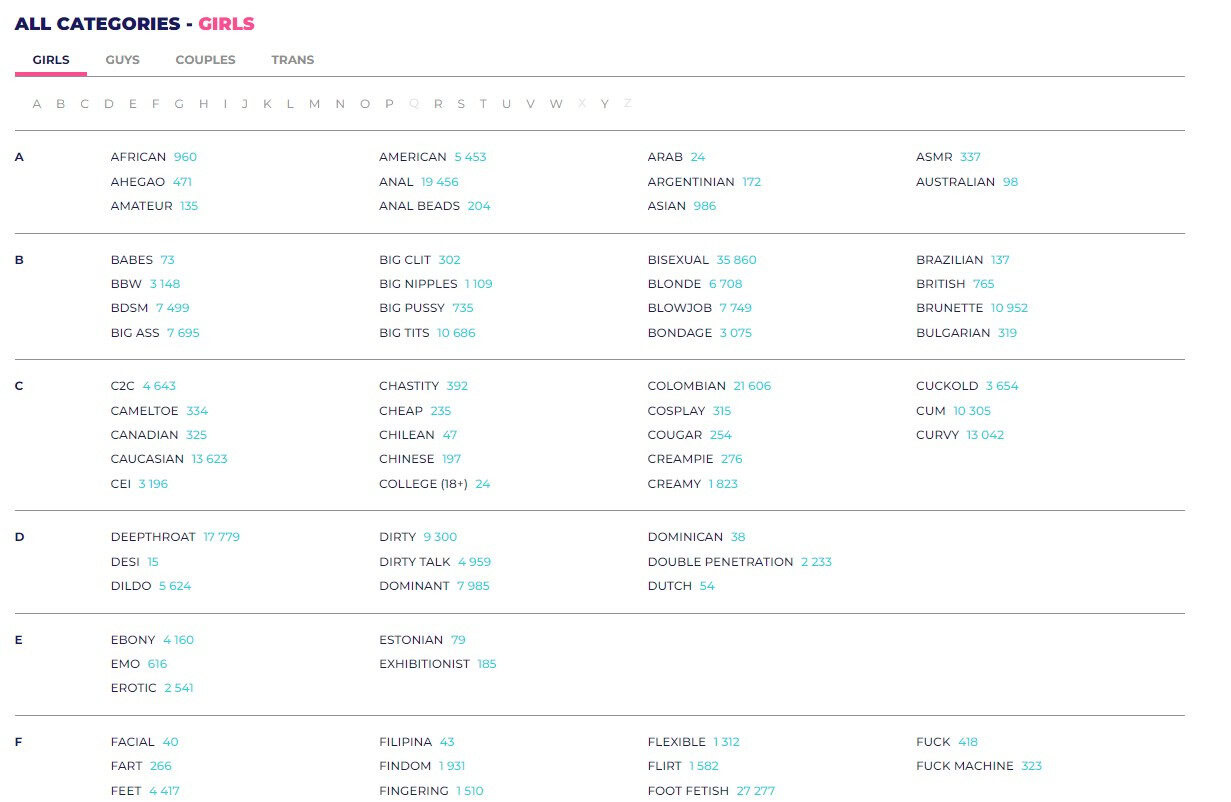Go to letter M in the alphabet index
The height and width of the screenshot is (802, 1231).
tap(314, 104)
